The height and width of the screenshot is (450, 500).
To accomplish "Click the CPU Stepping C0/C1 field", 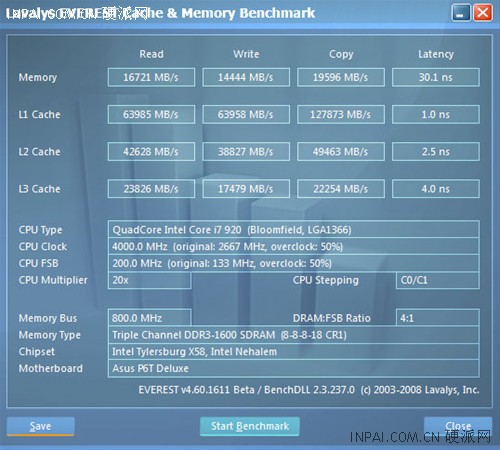I will point(438,280).
